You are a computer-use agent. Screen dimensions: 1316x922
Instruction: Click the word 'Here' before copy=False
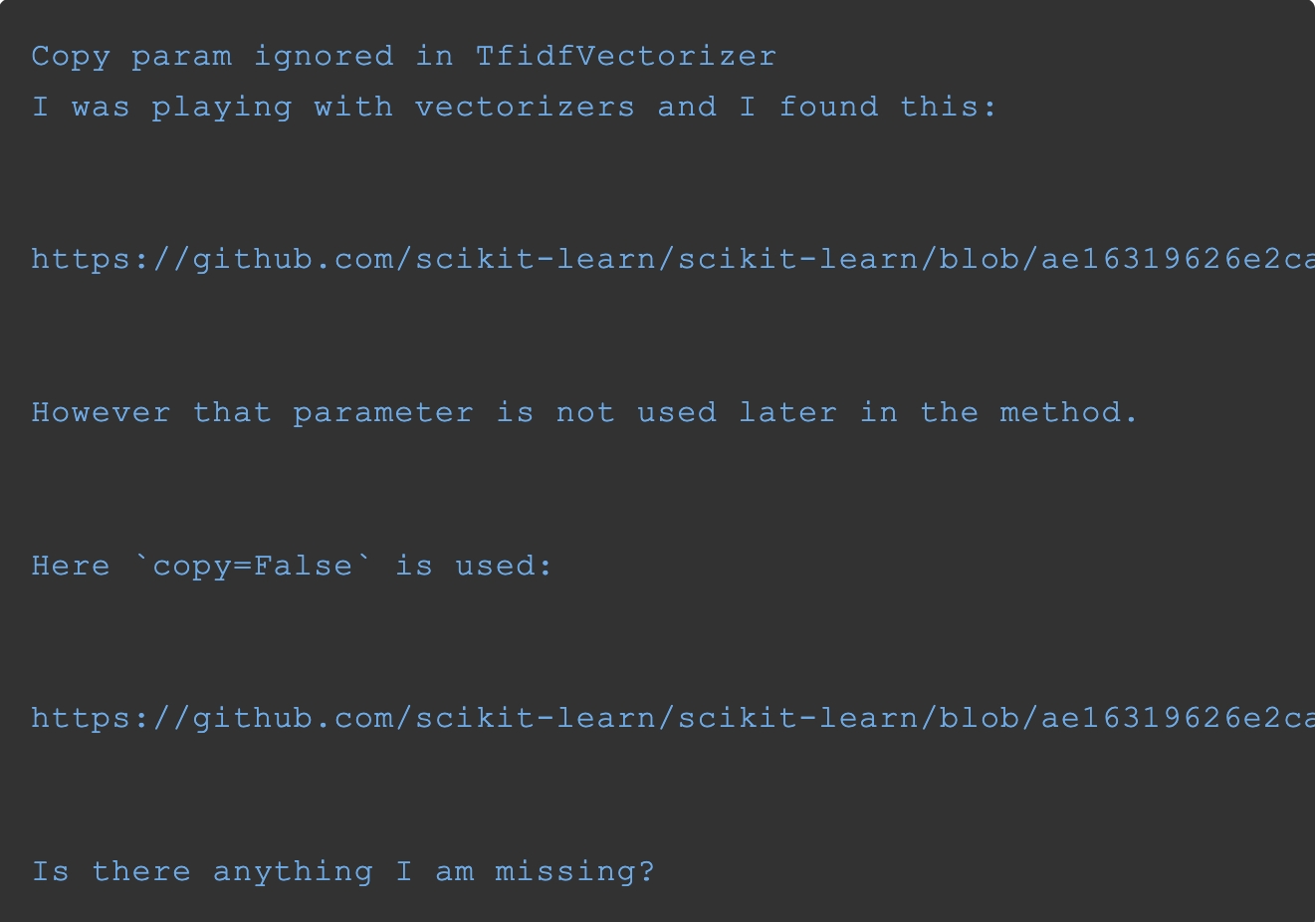click(x=71, y=566)
